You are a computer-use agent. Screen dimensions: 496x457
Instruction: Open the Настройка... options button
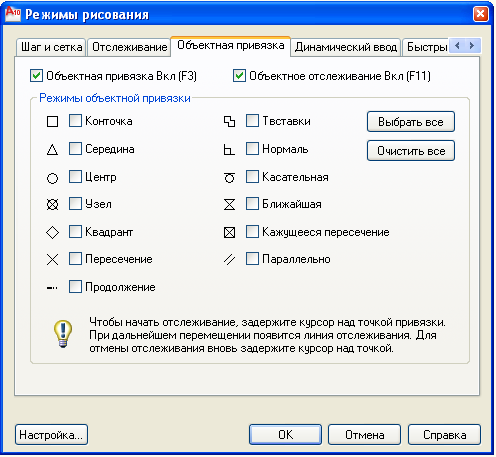click(x=51, y=435)
